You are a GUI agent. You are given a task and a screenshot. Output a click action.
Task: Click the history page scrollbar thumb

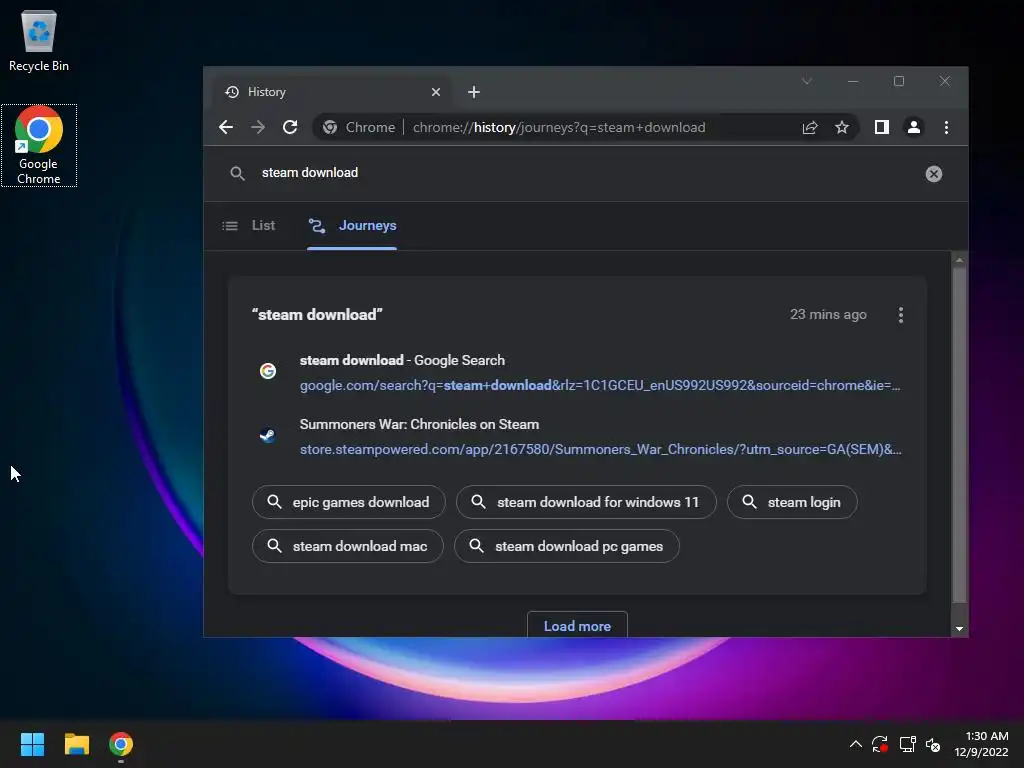point(959,434)
